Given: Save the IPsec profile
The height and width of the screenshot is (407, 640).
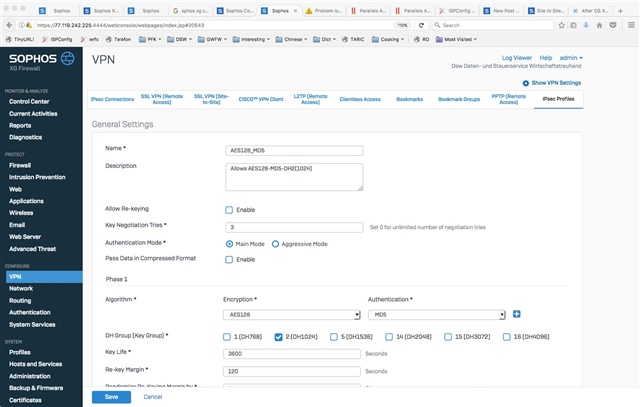Looking at the screenshot, I should [x=111, y=397].
